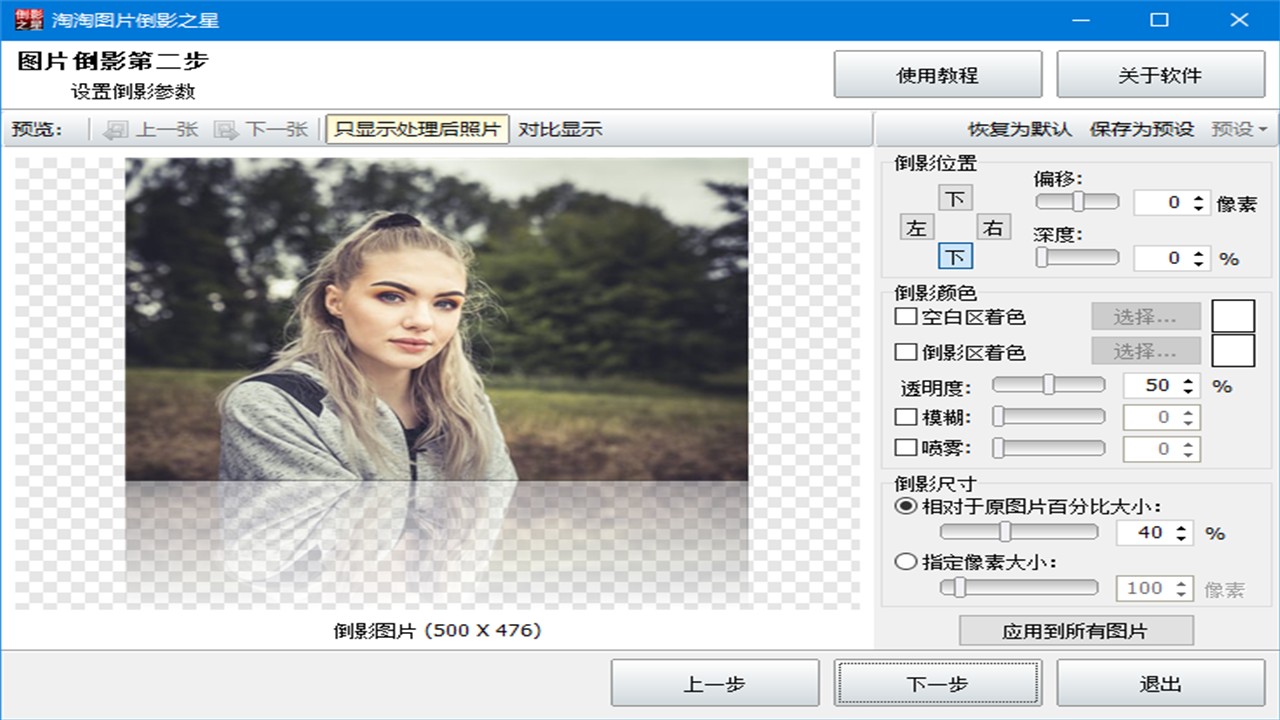Viewport: 1280px width, 720px height.
Task: Decrease the 偏移 pixel value with down arrow
Action: coord(1199,208)
